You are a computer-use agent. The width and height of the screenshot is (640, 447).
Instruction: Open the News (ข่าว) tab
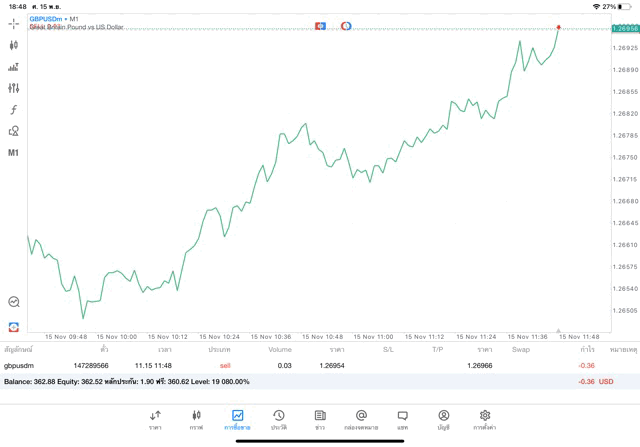click(x=319, y=419)
